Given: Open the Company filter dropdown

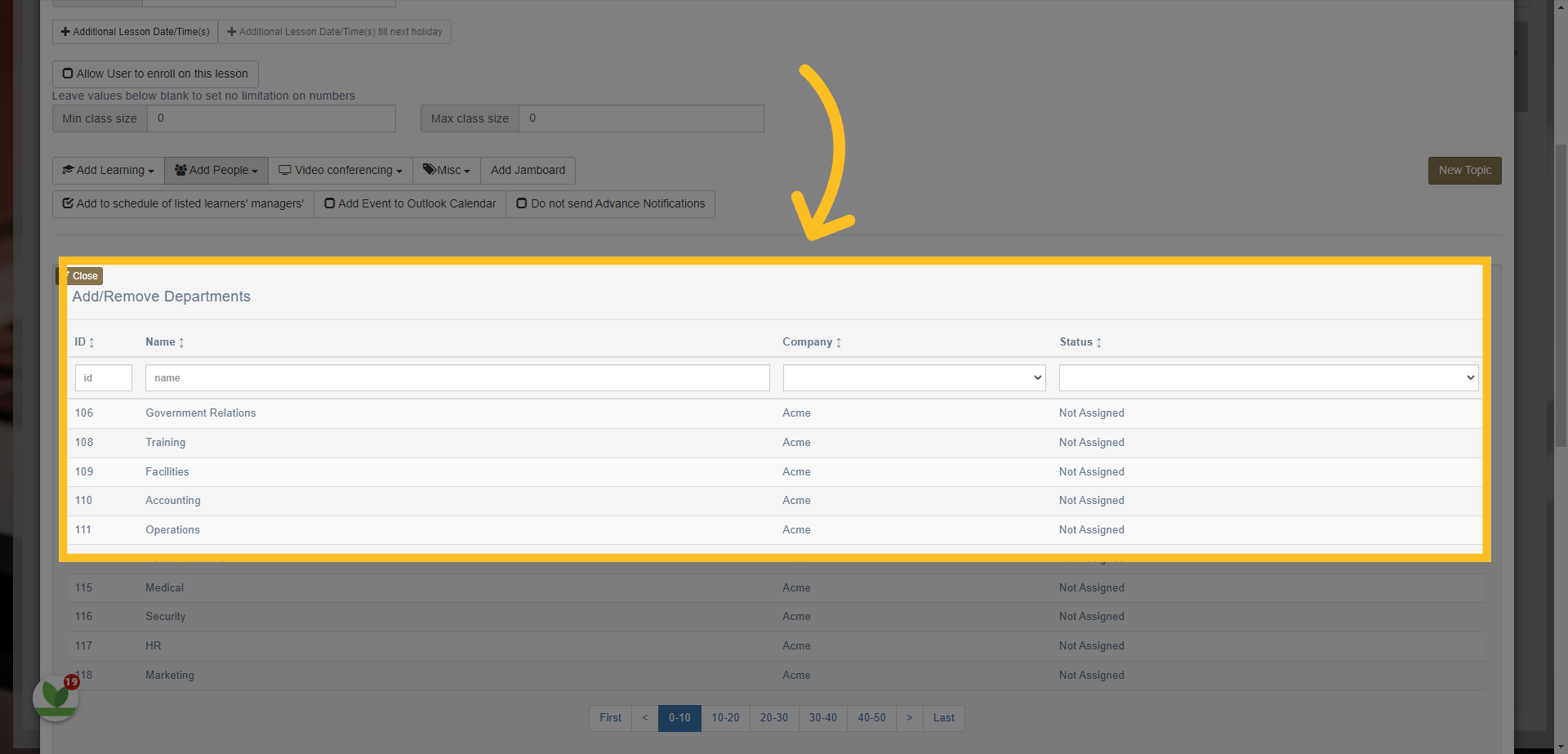Looking at the screenshot, I should [x=914, y=377].
